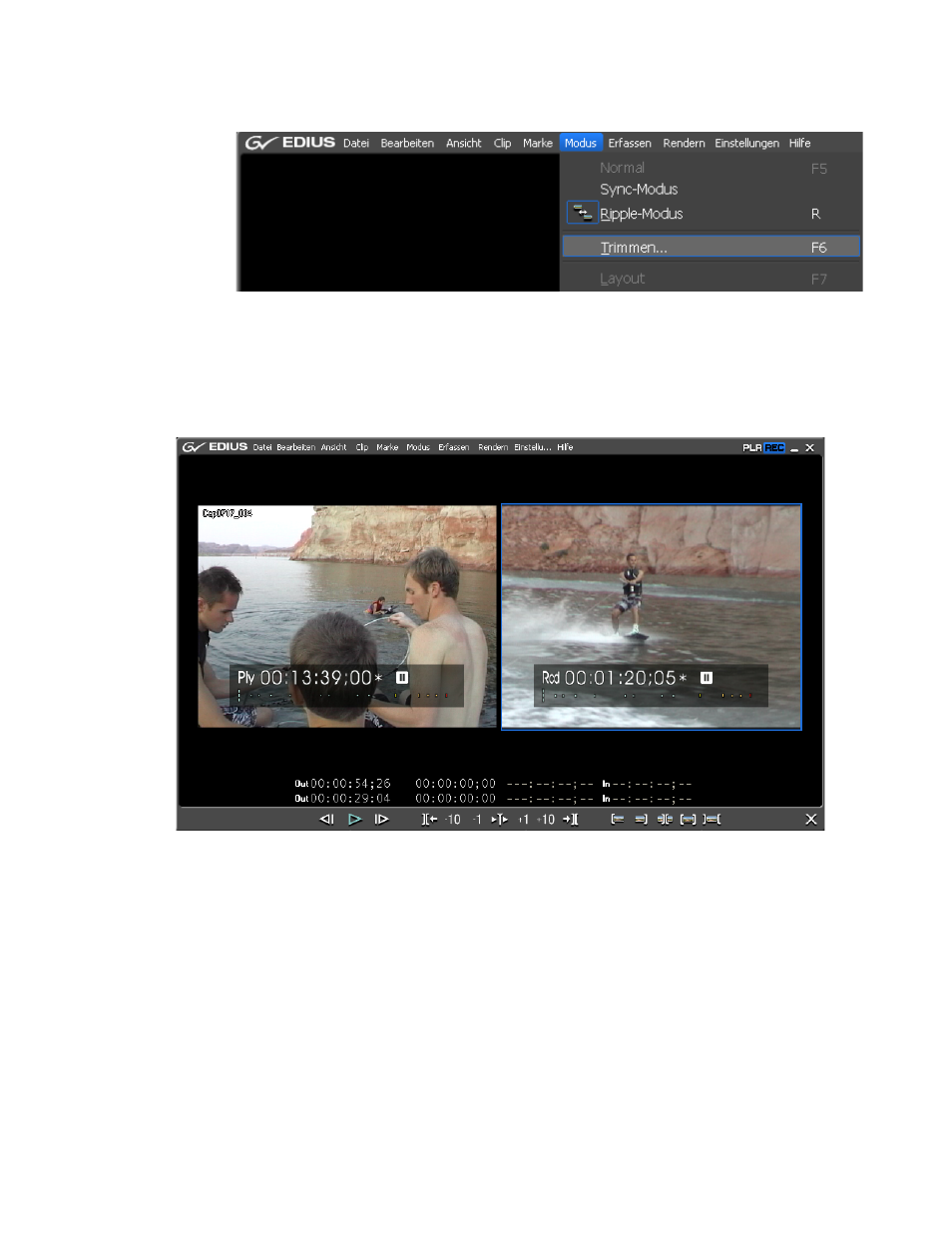Open Ansicht menu in upper menu bar
Image resolution: width=952 pixels, height=1233 pixels.
click(464, 143)
